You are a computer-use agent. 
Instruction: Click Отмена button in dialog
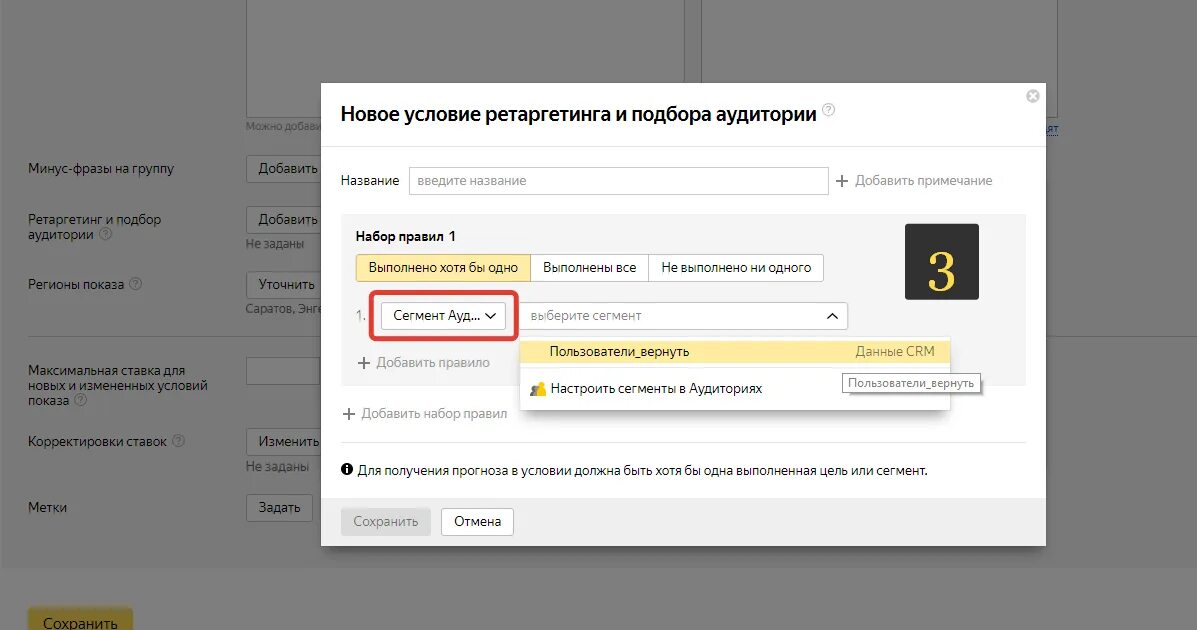pyautogui.click(x=477, y=522)
